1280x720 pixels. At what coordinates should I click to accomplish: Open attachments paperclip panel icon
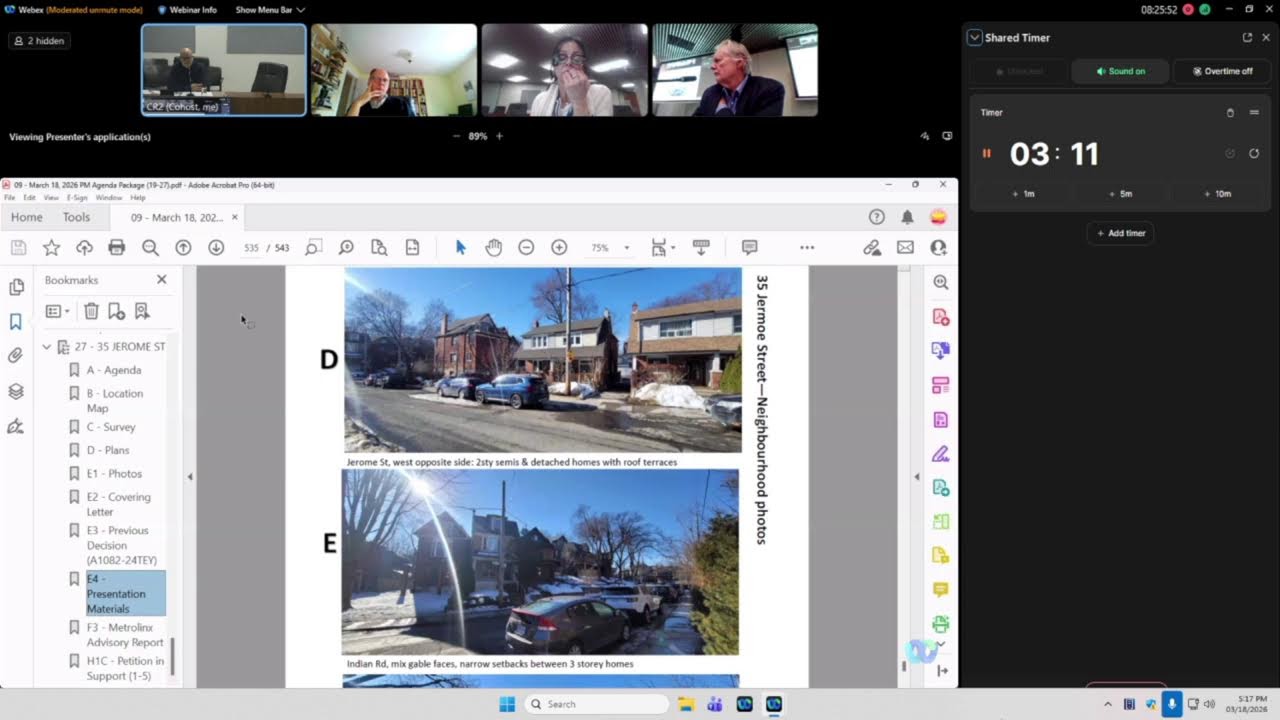(x=15, y=355)
